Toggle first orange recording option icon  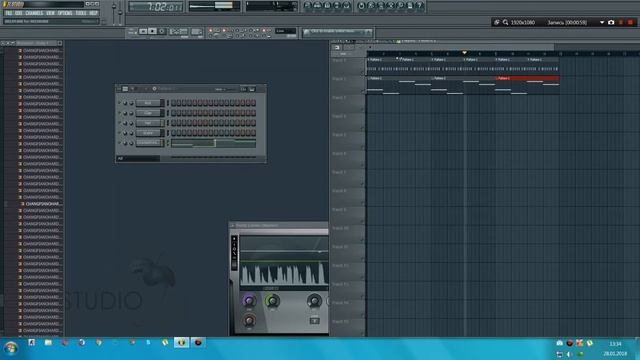[x=211, y=30]
